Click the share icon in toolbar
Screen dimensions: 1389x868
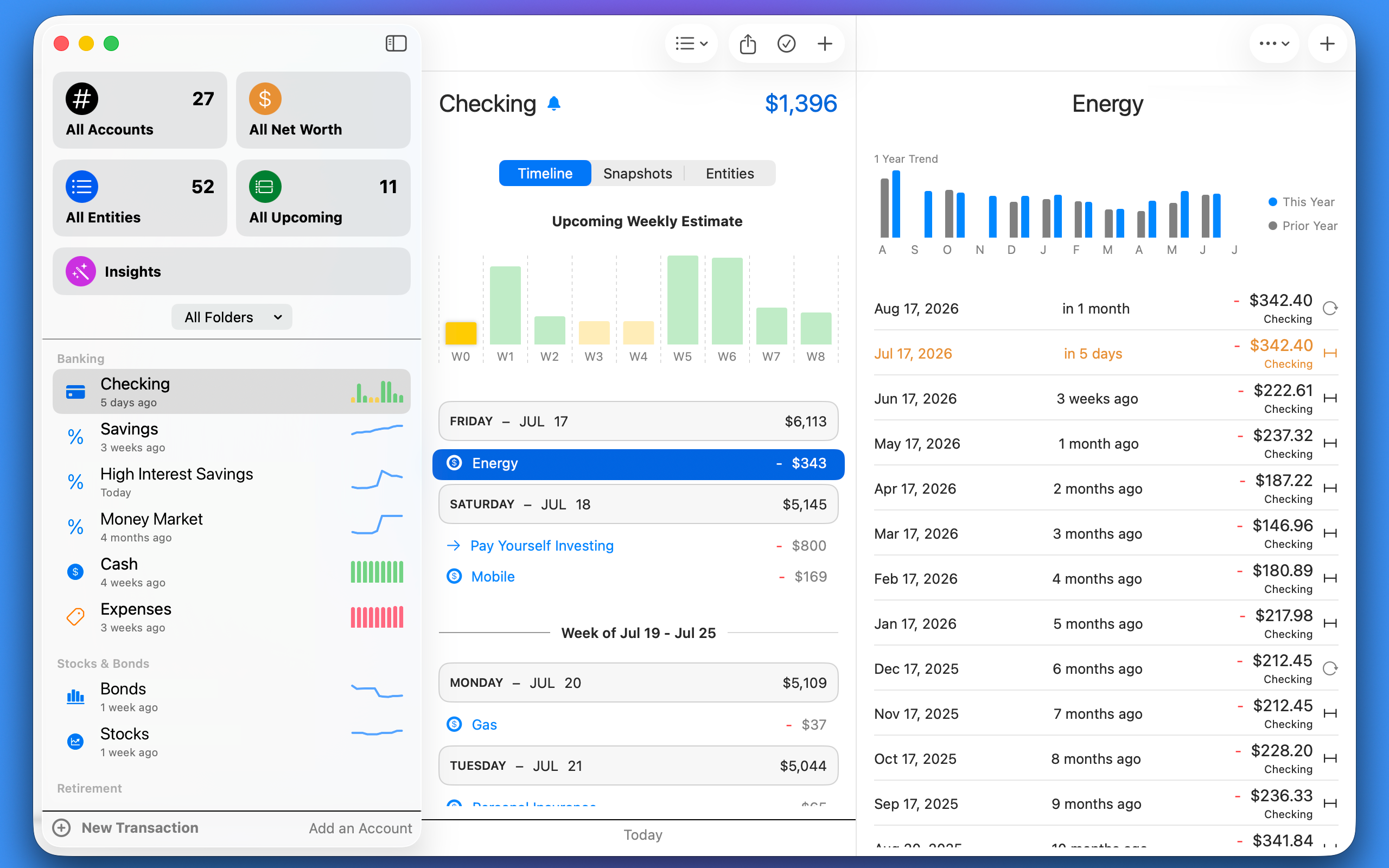[747, 43]
